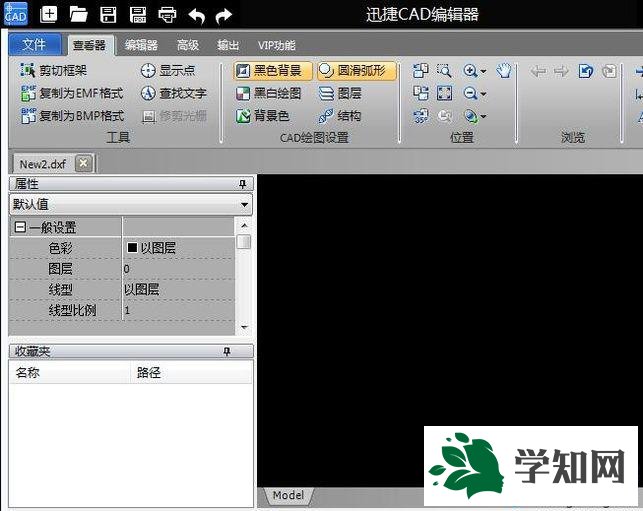Click the blue document icon in 浏览 group
643x511 pixels.
click(586, 71)
